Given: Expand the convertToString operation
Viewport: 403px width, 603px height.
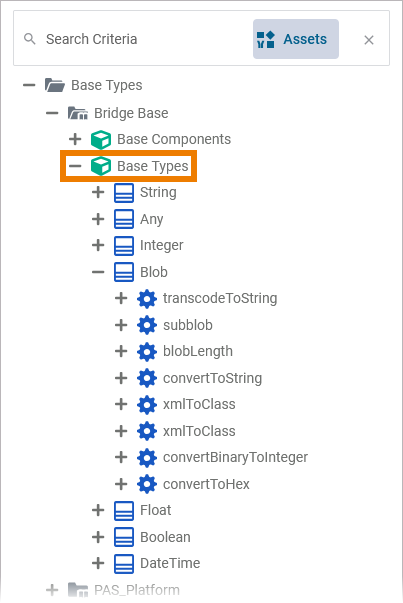Looking at the screenshot, I should (x=121, y=378).
